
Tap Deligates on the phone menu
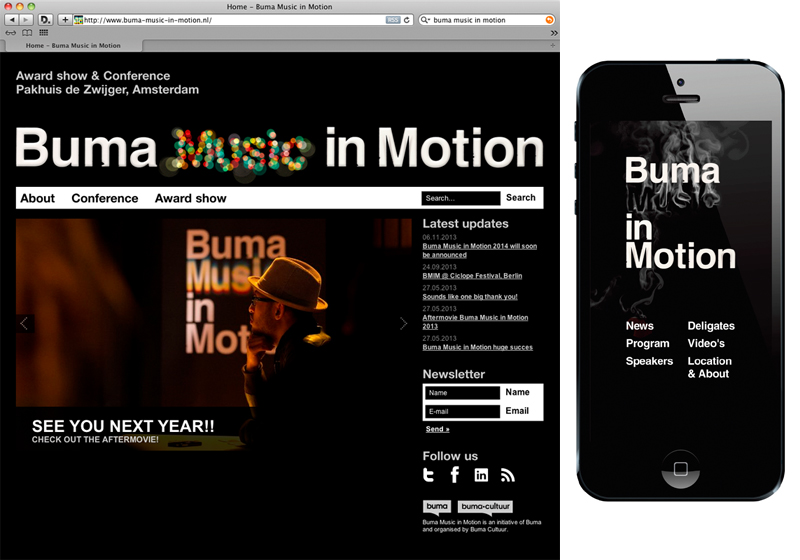point(711,326)
